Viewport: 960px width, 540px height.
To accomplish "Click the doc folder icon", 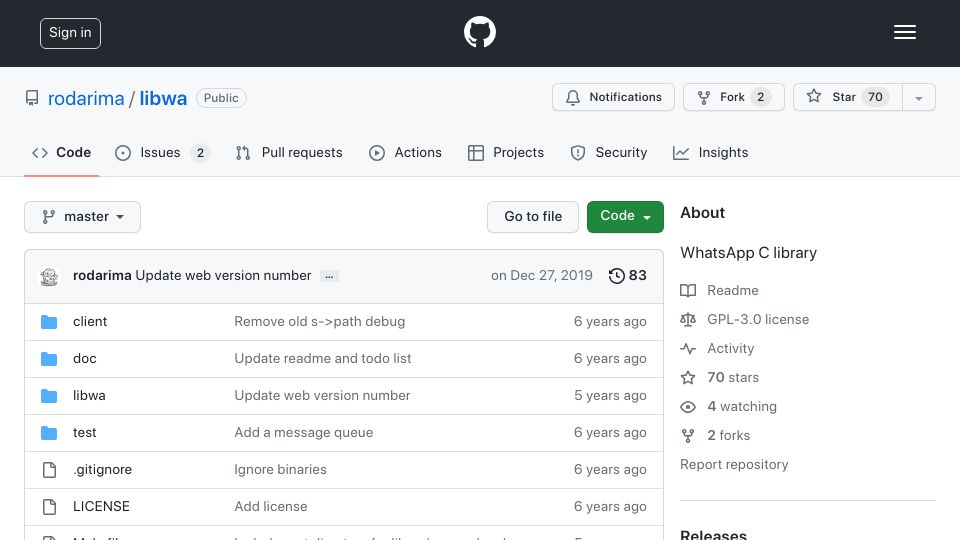I will [x=49, y=359].
